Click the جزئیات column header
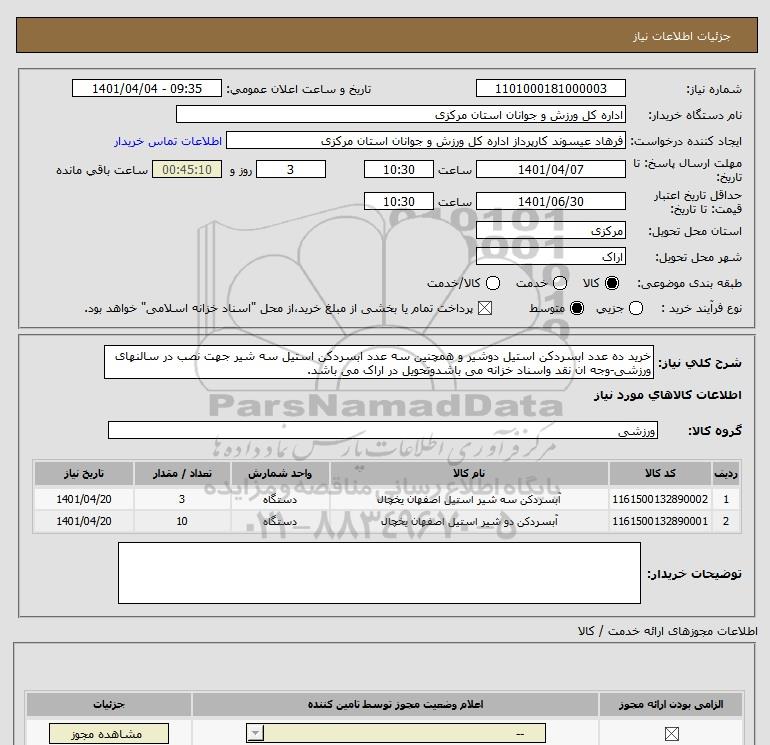This screenshot has height=745, width=770. (109, 705)
